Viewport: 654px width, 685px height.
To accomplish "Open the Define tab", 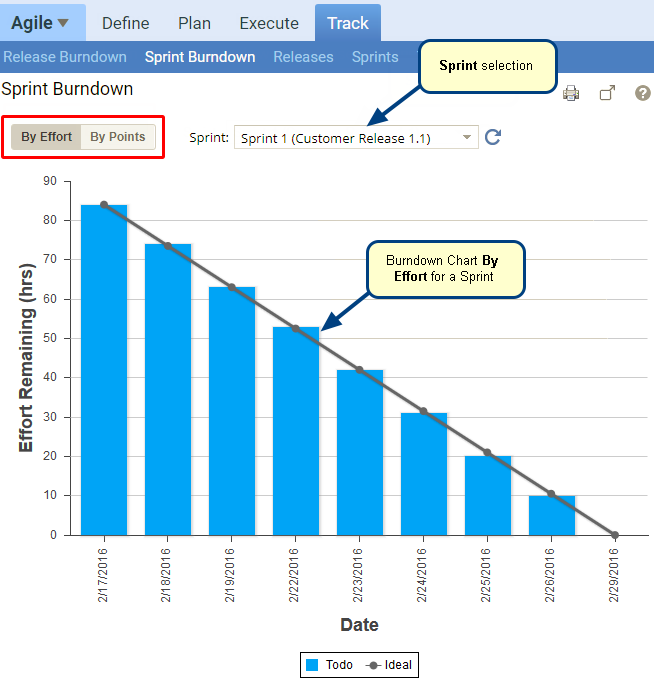I will pyautogui.click(x=125, y=23).
